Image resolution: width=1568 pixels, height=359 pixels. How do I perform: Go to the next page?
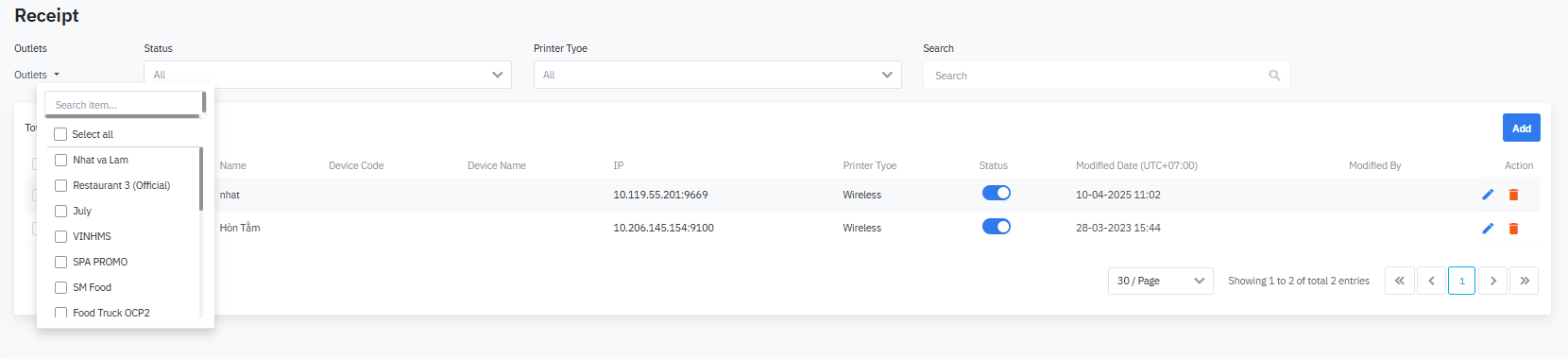(1492, 281)
